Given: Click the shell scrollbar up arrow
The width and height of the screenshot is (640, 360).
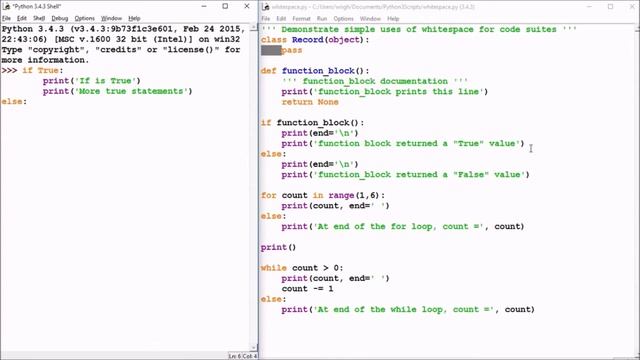Looking at the screenshot, I should (x=253, y=27).
